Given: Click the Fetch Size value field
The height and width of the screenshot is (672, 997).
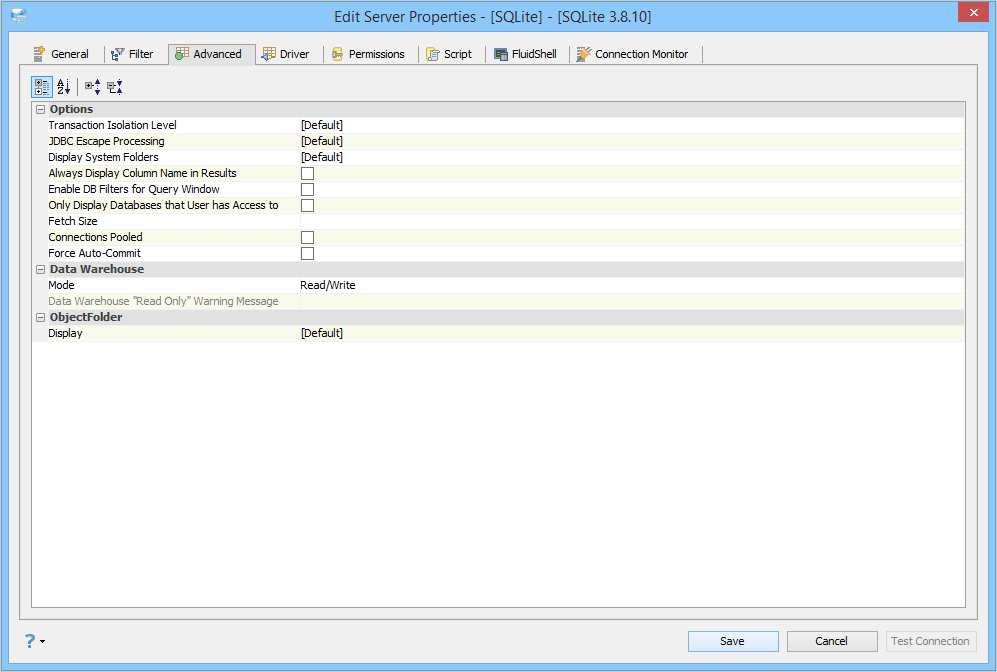Looking at the screenshot, I should pyautogui.click(x=632, y=221).
